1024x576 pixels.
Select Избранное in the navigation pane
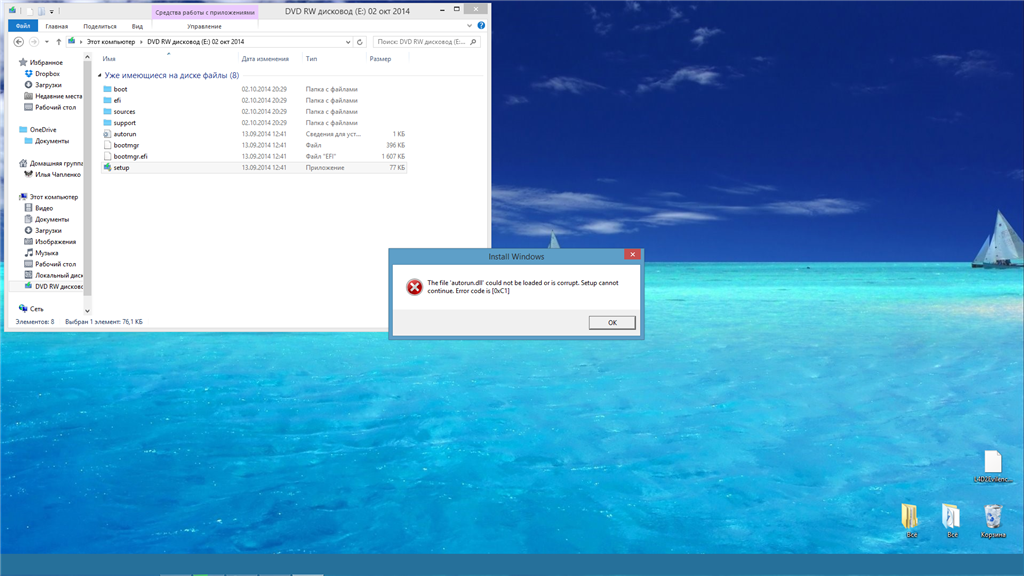click(41, 63)
